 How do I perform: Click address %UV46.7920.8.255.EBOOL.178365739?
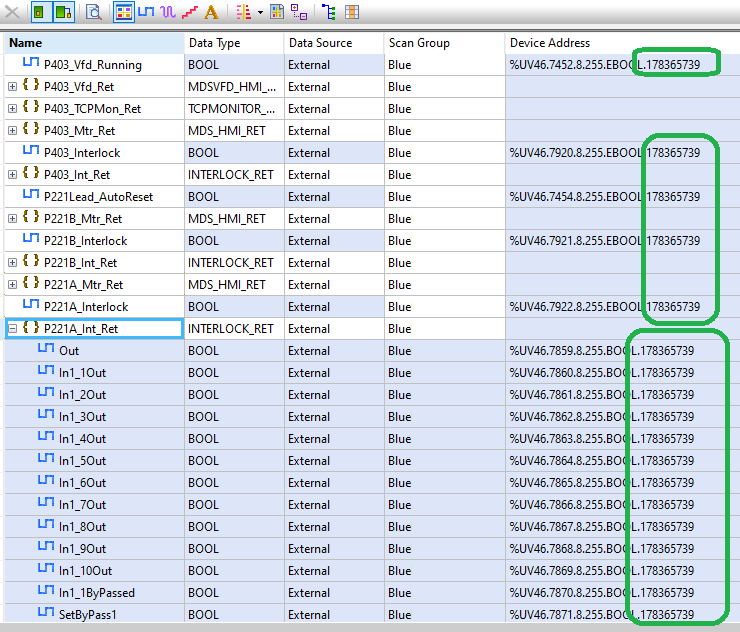(605, 153)
